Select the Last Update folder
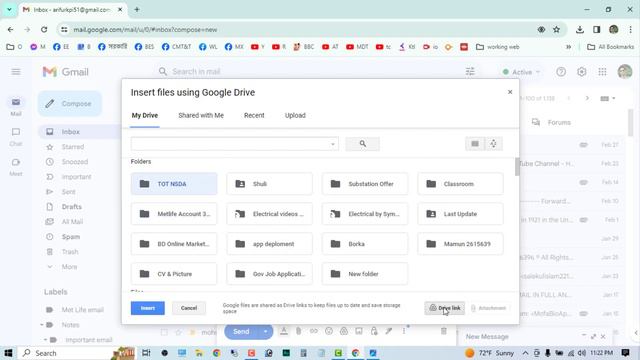 coord(460,214)
